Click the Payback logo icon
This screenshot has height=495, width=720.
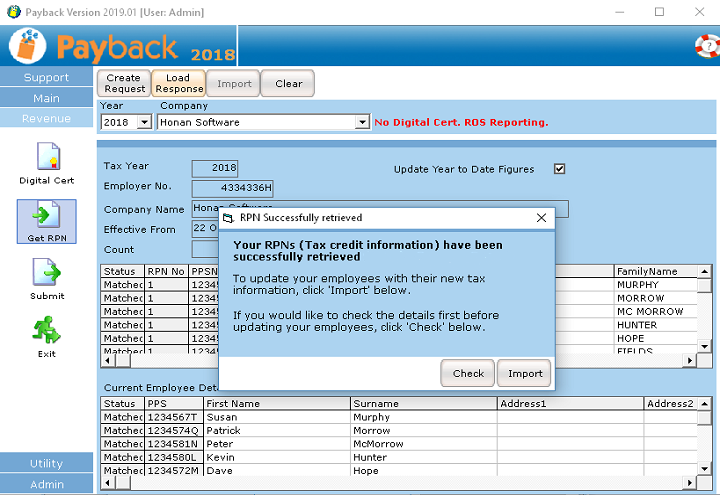click(x=28, y=46)
